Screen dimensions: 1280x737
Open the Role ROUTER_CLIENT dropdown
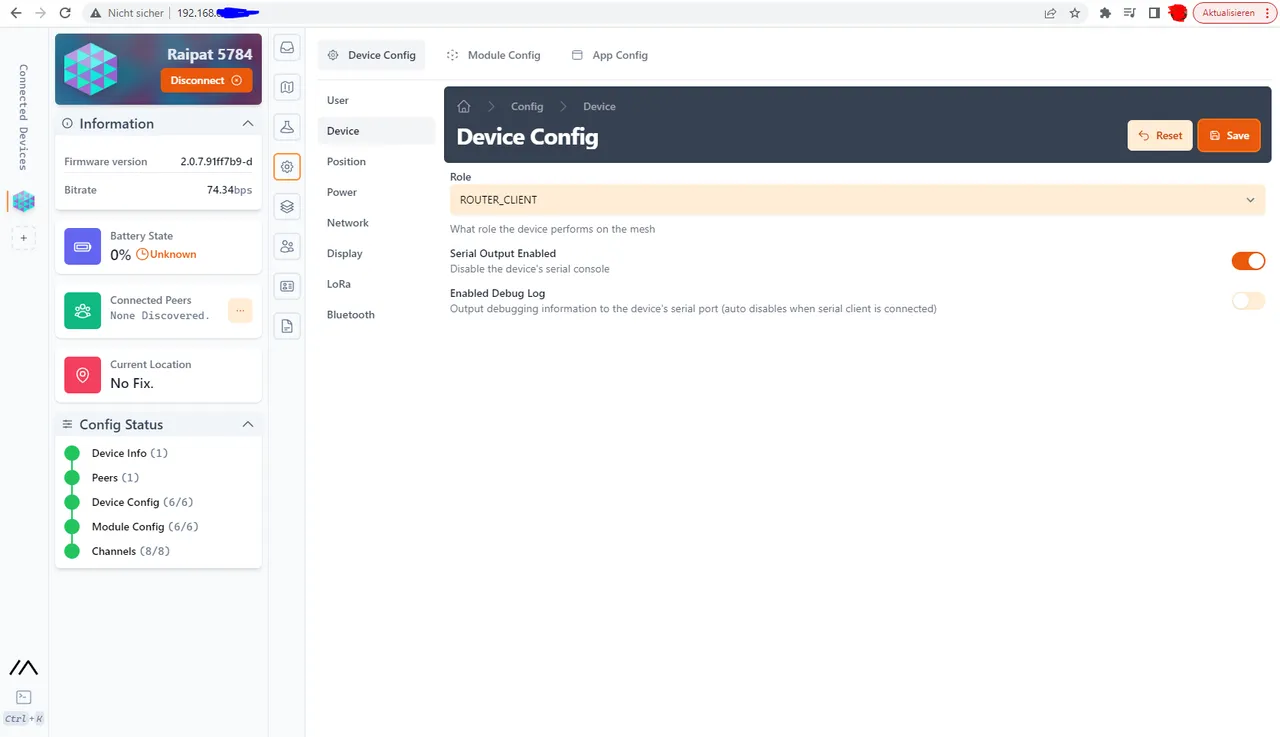(857, 200)
